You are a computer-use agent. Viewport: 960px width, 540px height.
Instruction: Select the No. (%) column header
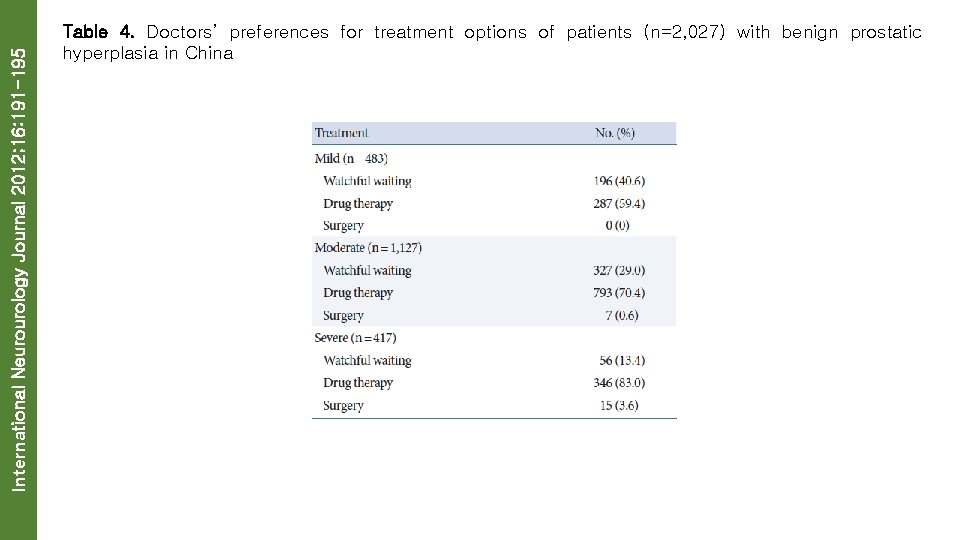coord(615,133)
